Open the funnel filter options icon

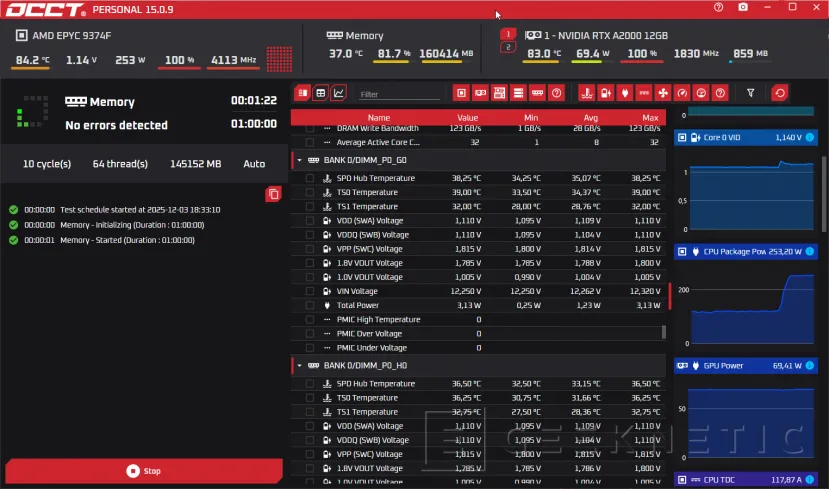[751, 93]
